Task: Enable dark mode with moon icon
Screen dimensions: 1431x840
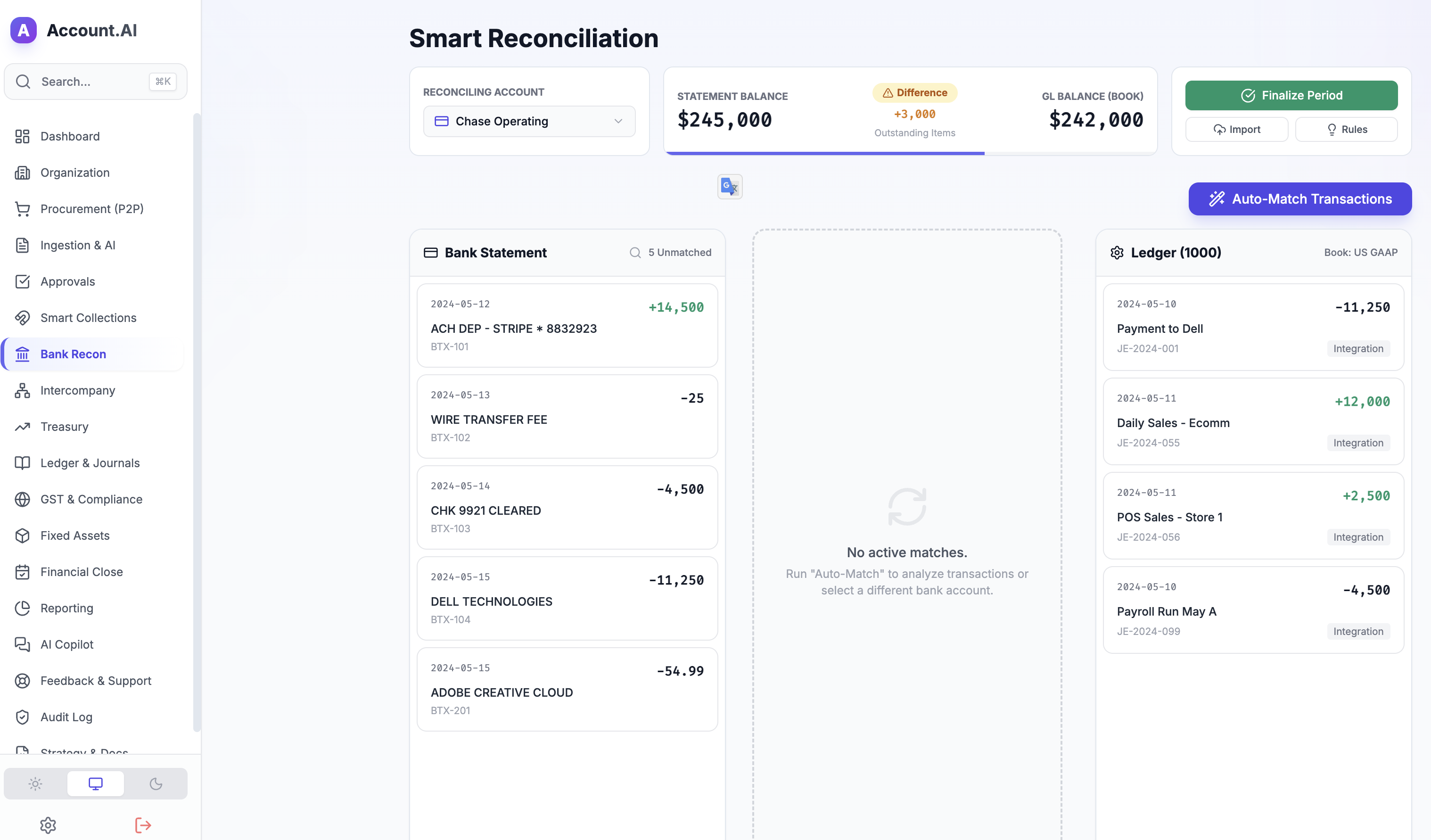Action: click(156, 784)
